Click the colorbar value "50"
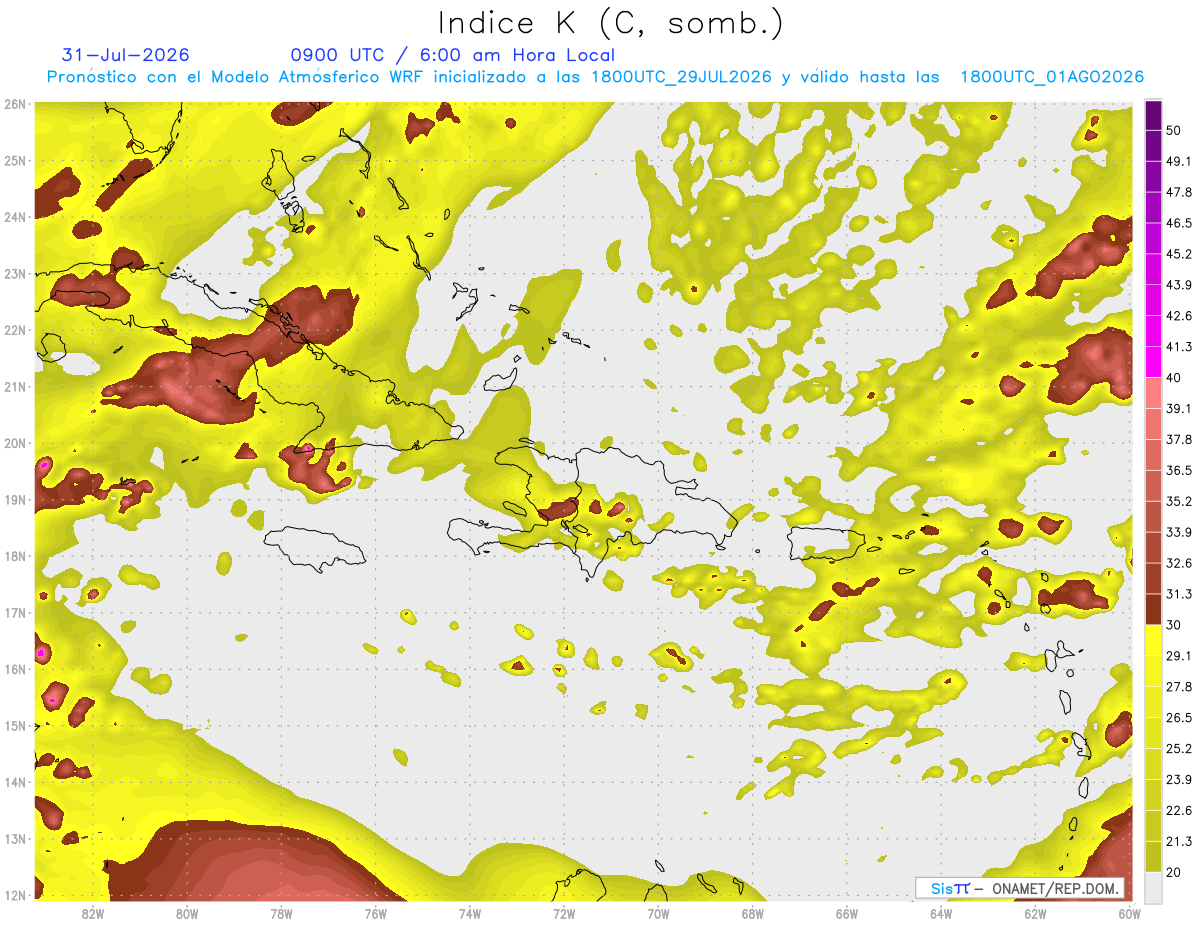1200x927 pixels. click(x=1174, y=130)
